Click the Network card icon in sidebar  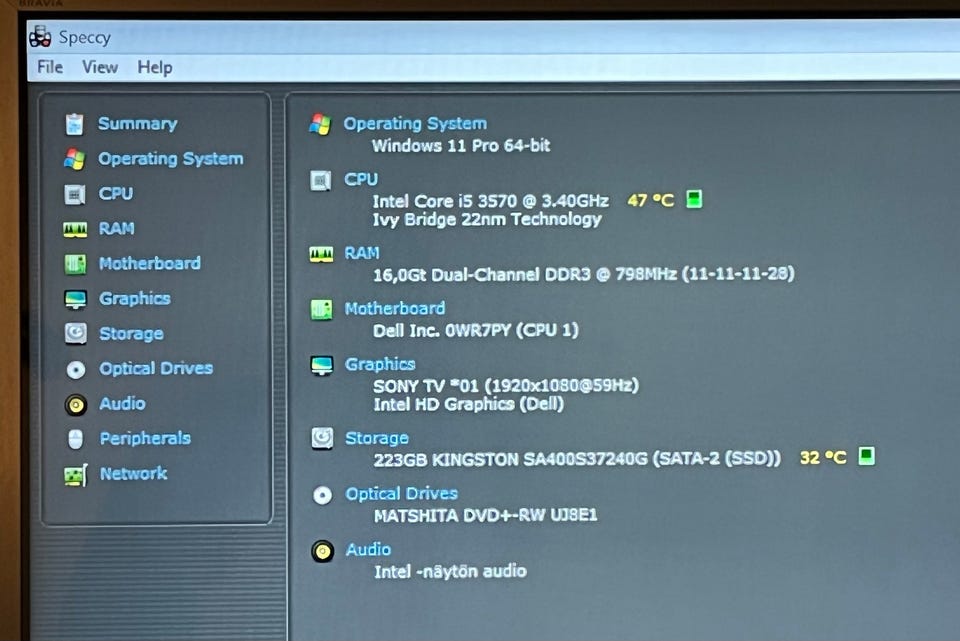pos(76,475)
